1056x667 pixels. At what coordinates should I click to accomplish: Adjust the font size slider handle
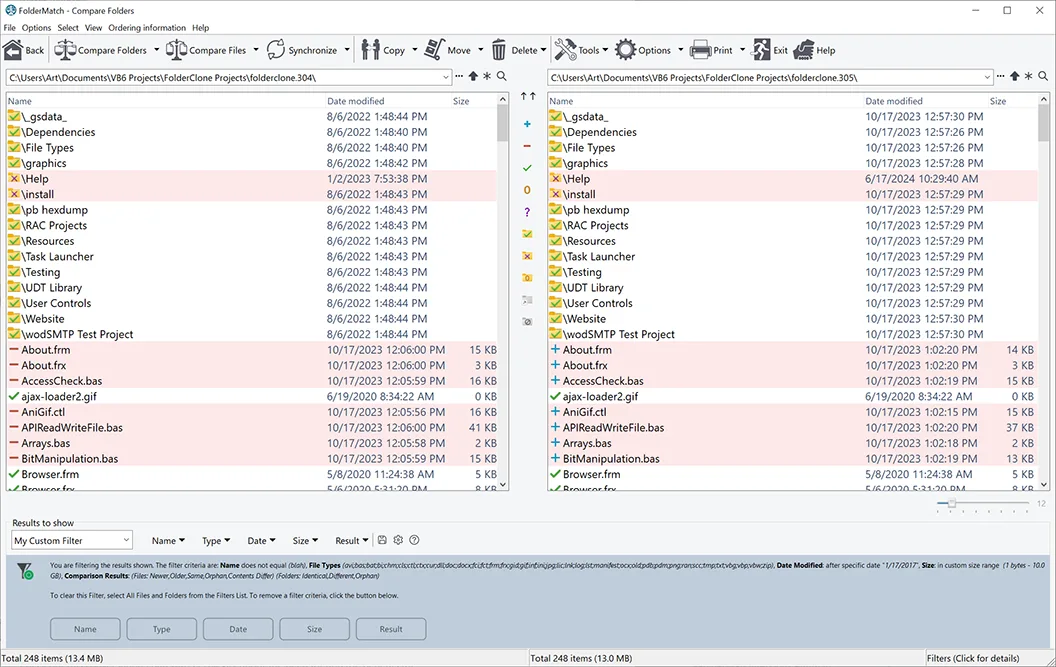[x=952, y=503]
